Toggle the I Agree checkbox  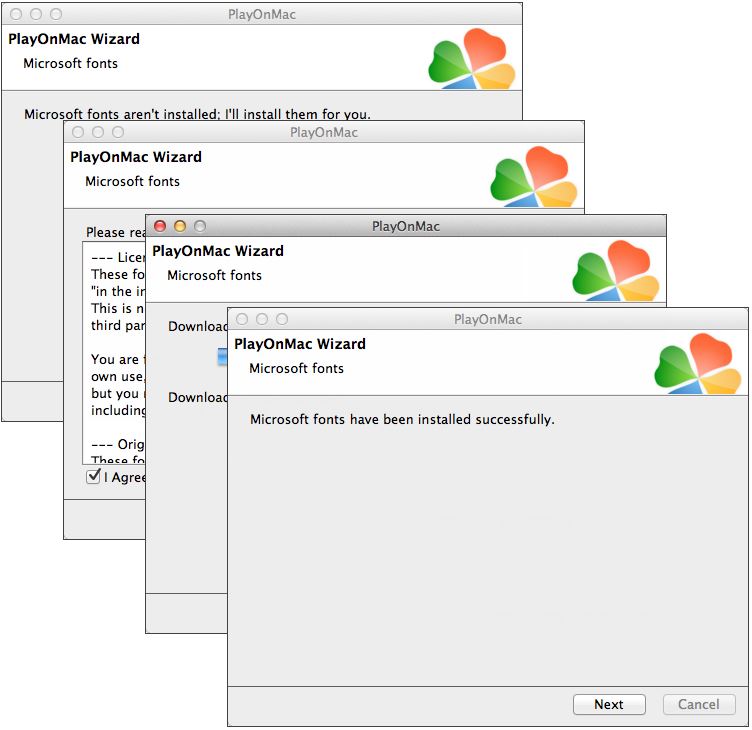coord(93,477)
